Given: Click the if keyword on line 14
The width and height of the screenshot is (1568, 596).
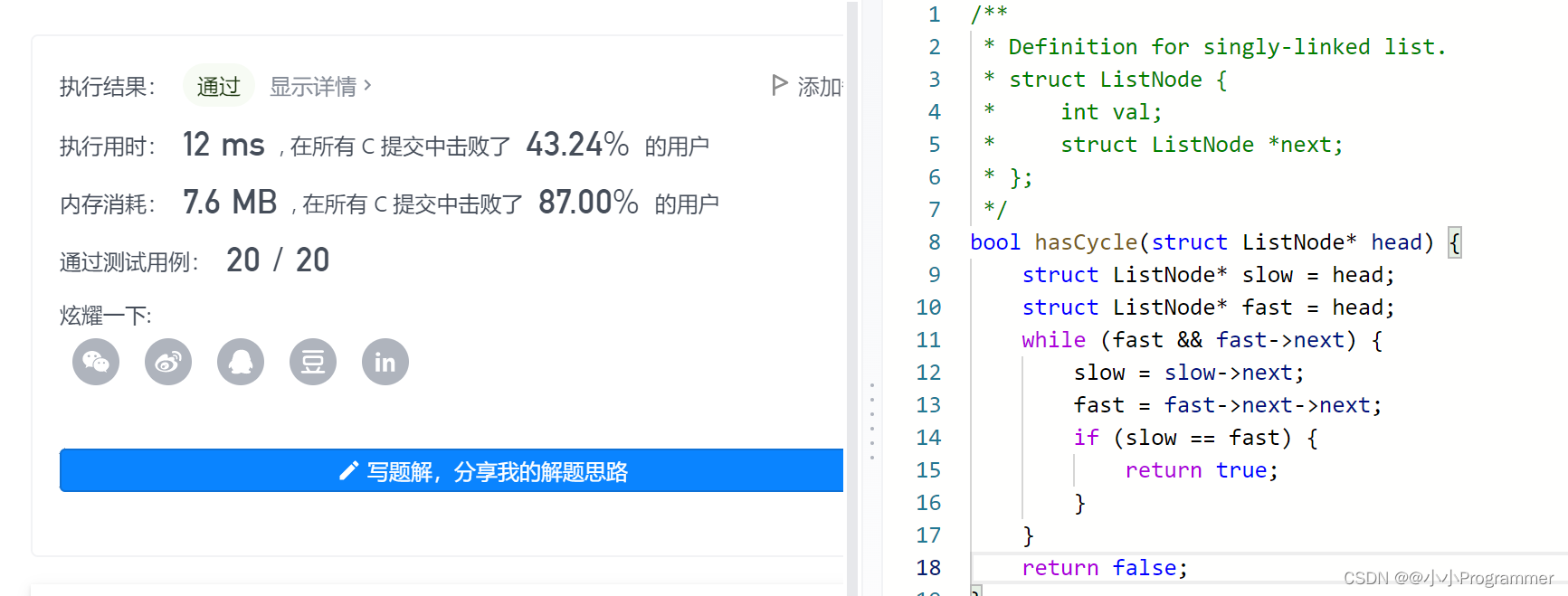Looking at the screenshot, I should tap(1086, 438).
